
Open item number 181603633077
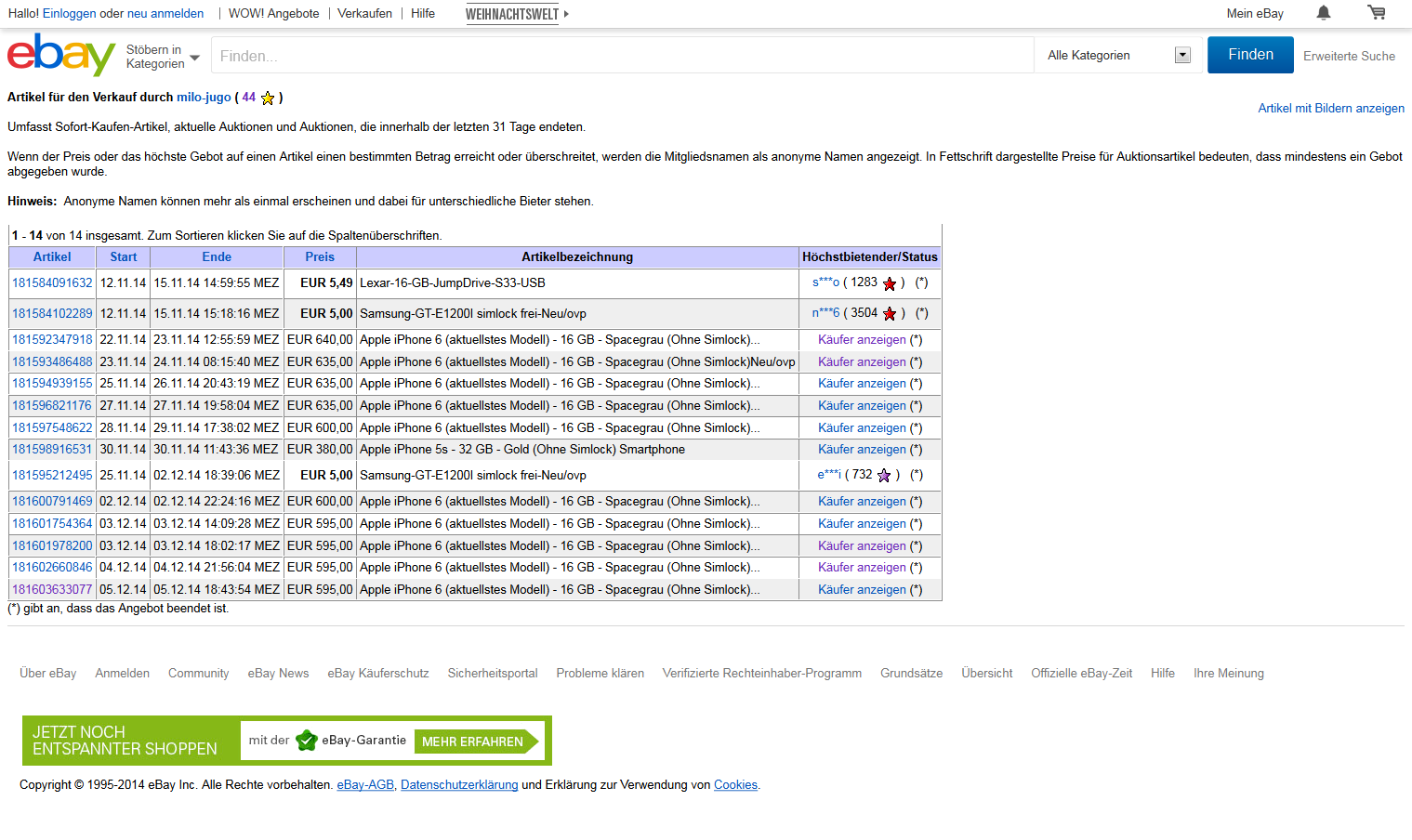(x=52, y=589)
